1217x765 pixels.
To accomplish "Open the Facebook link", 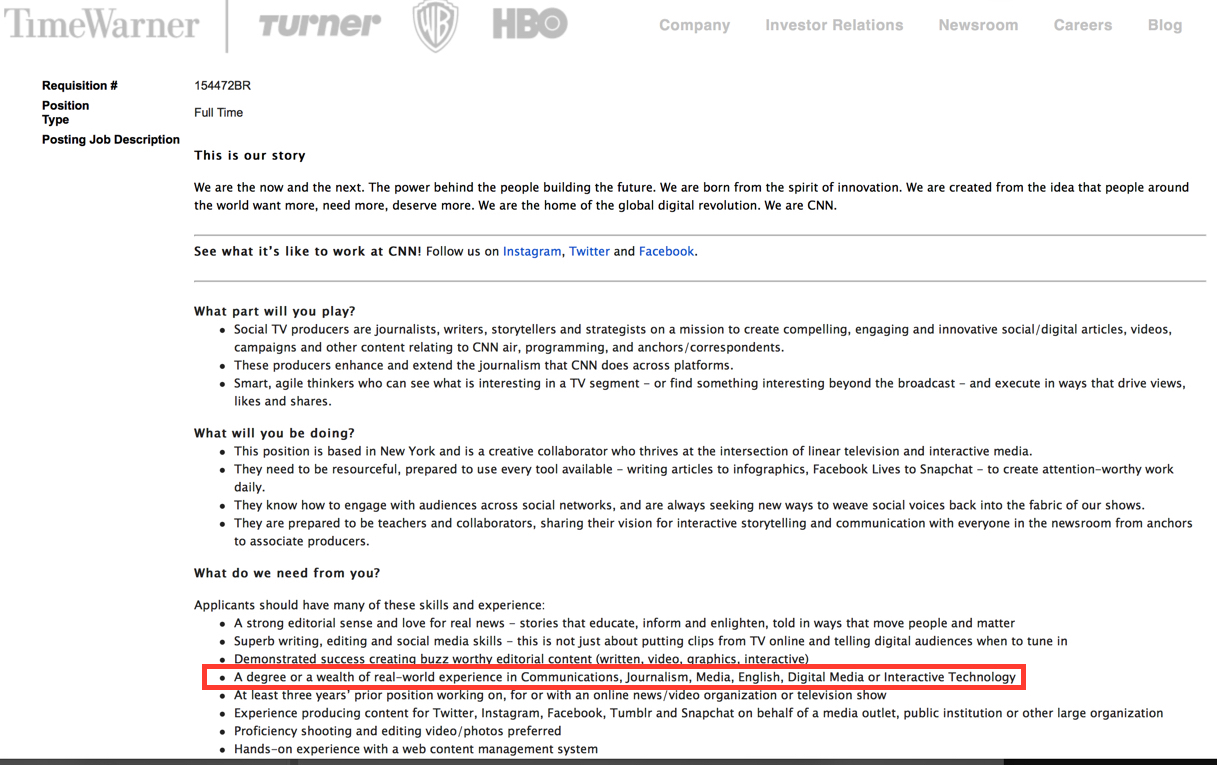I will point(666,251).
